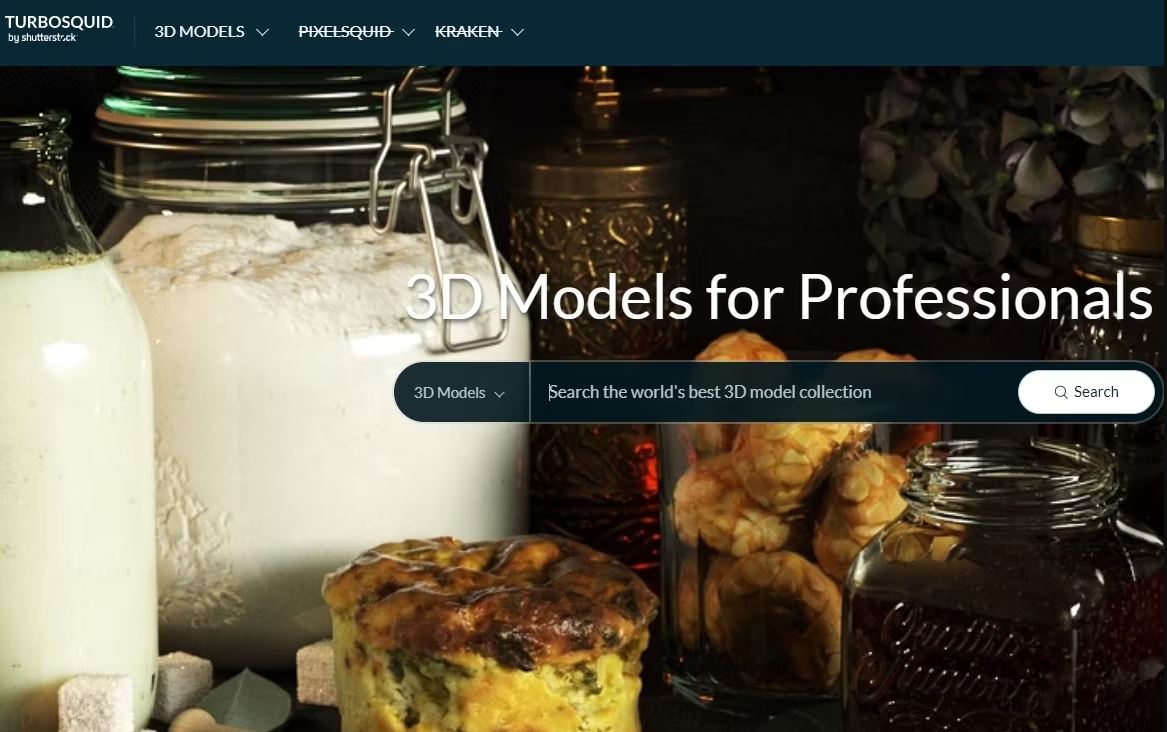This screenshot has height=732, width=1167.
Task: Open the 3D MODELS navigation menu
Action: [199, 32]
